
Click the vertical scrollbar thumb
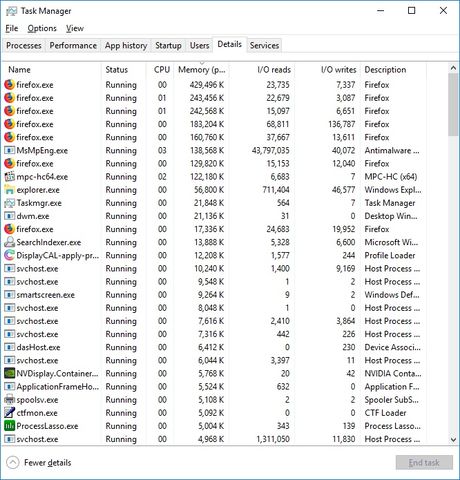click(453, 105)
